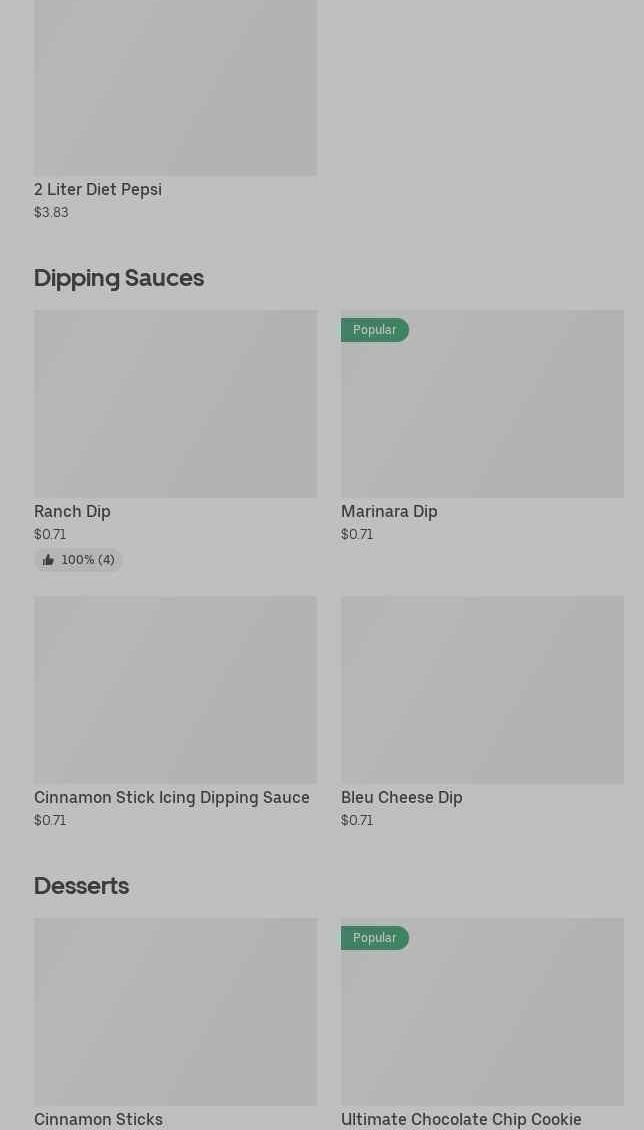Select the Marinara Dip item name
Image resolution: width=644 pixels, height=1130 pixels.
point(389,512)
